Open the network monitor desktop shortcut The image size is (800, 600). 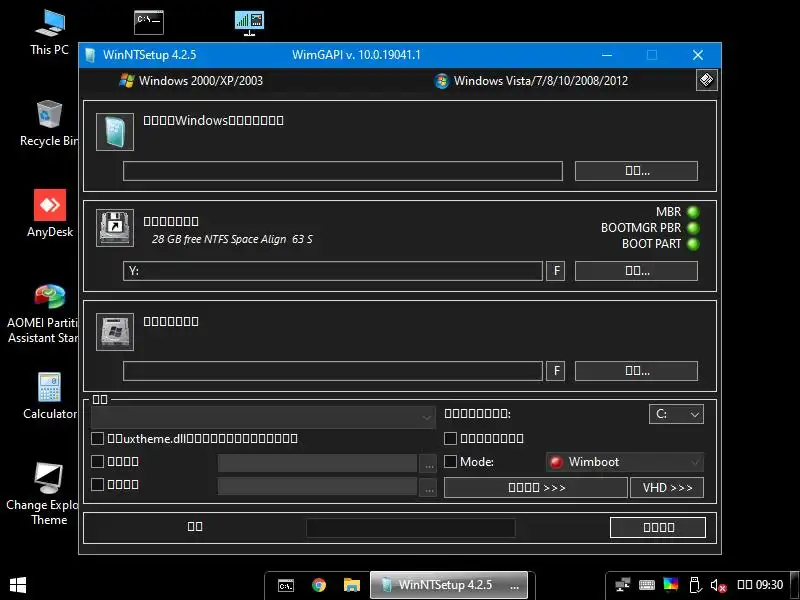pyautogui.click(x=249, y=23)
